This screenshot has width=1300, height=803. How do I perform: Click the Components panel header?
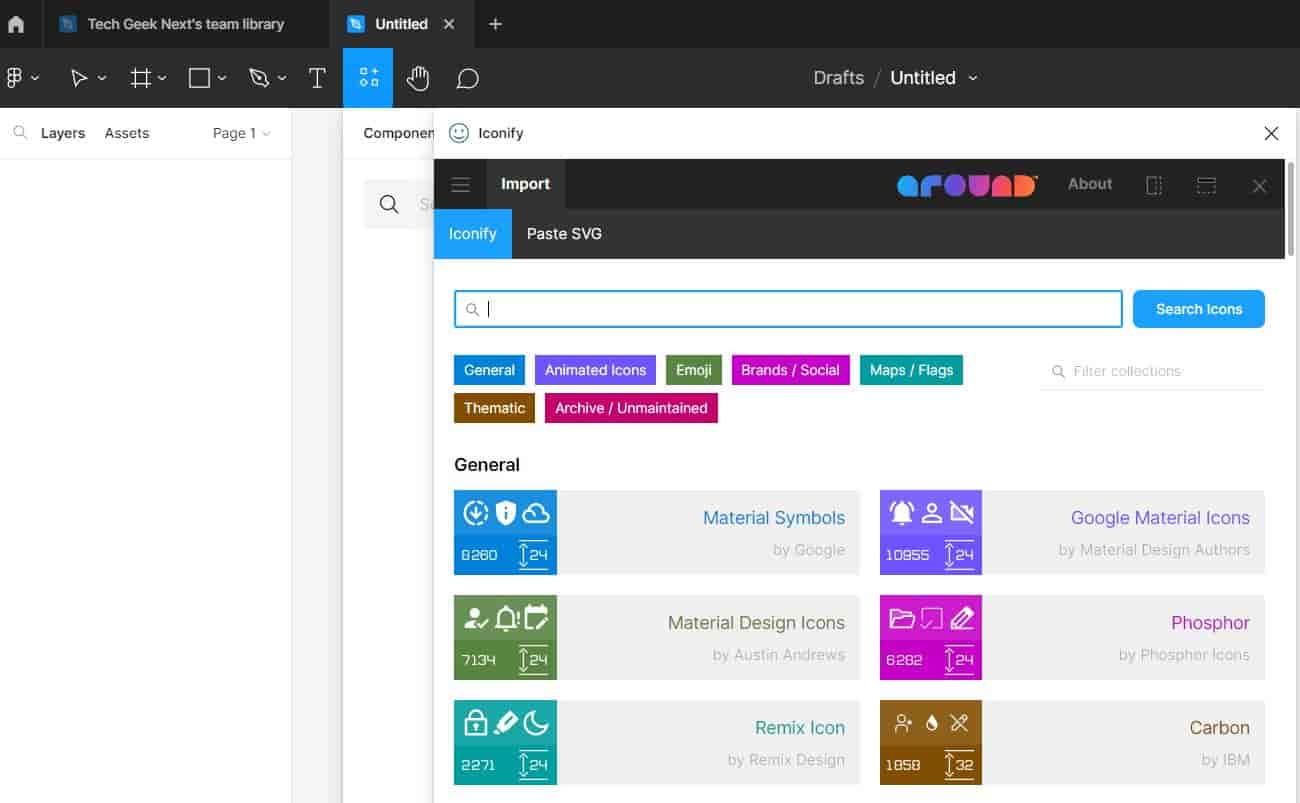click(398, 133)
